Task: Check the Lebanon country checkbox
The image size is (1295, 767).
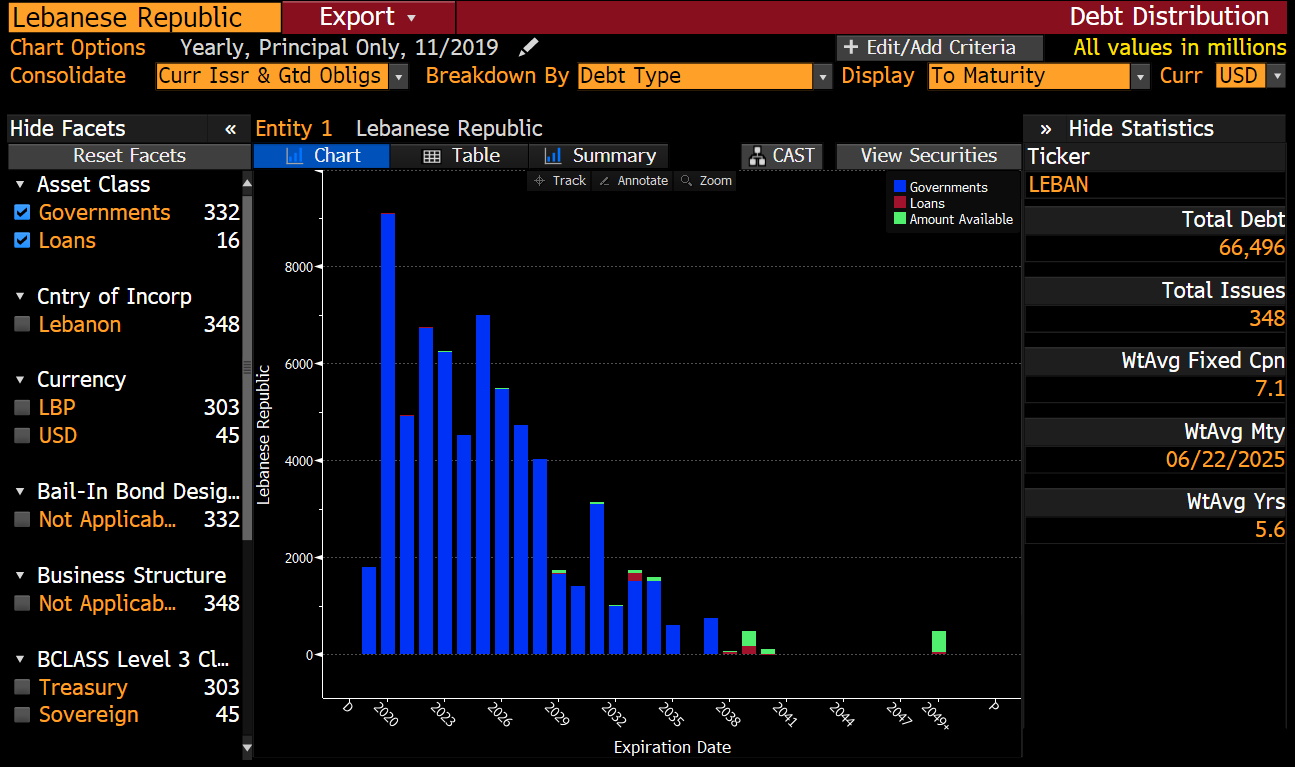Action: pyautogui.click(x=22, y=324)
